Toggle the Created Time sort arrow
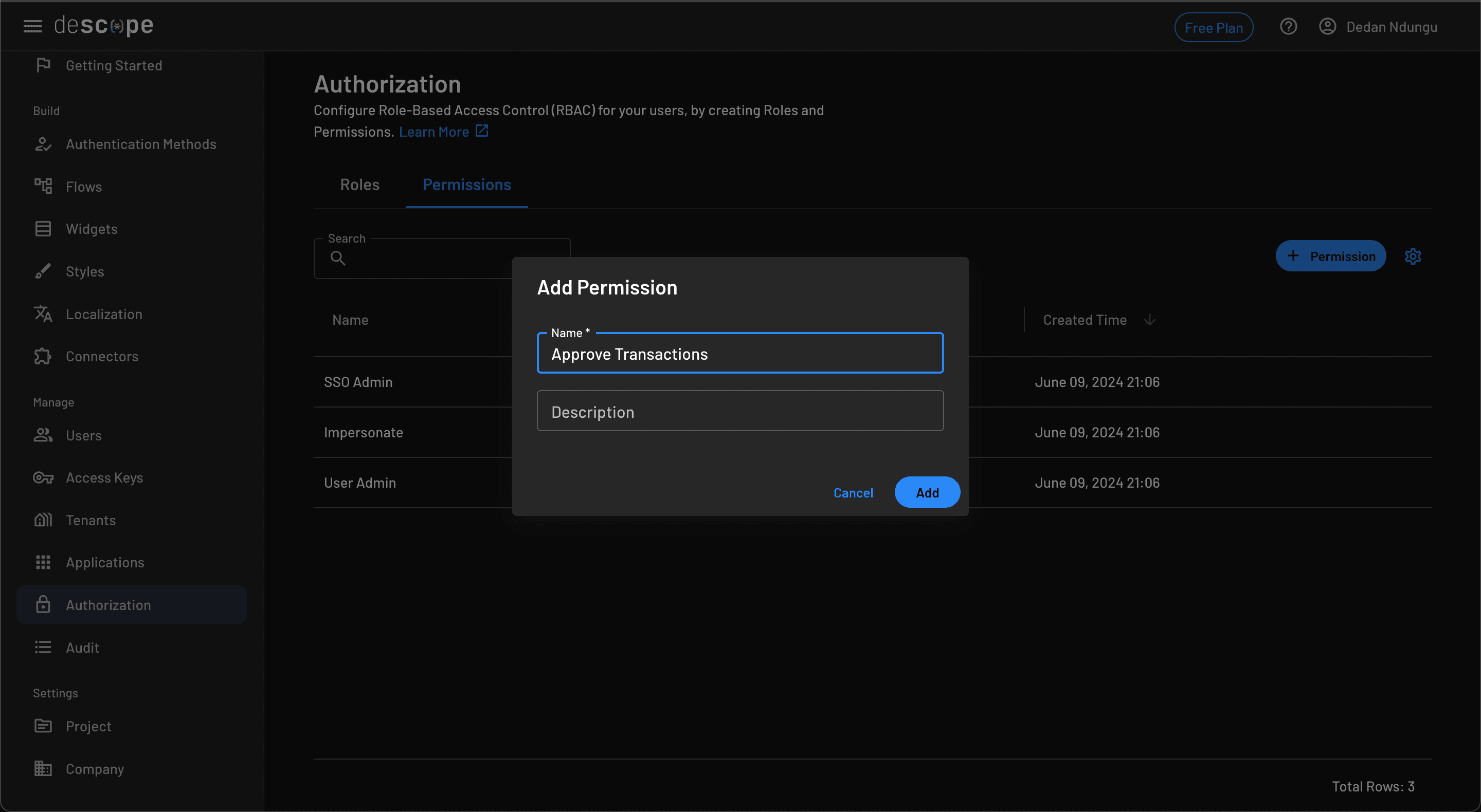Image resolution: width=1481 pixels, height=812 pixels. point(1149,320)
